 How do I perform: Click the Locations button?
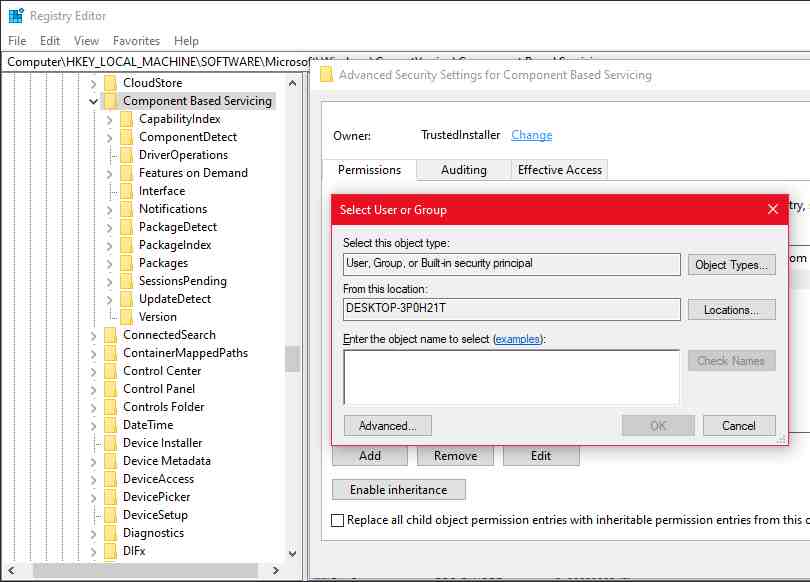tap(731, 310)
